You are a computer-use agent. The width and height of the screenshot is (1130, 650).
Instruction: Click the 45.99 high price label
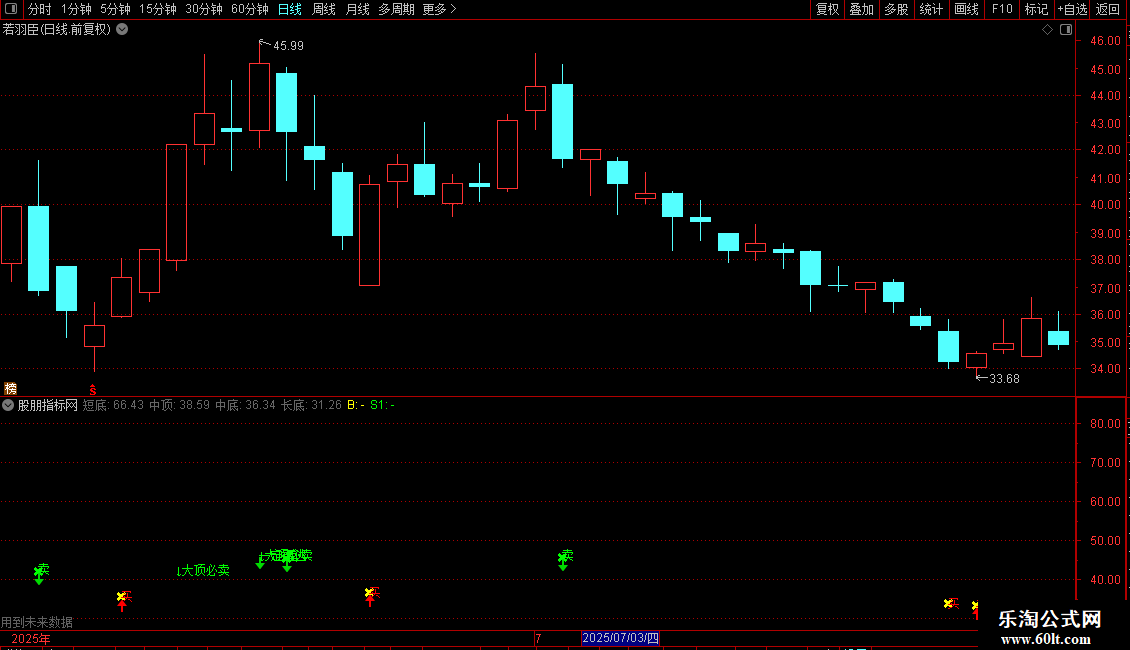[x=288, y=46]
